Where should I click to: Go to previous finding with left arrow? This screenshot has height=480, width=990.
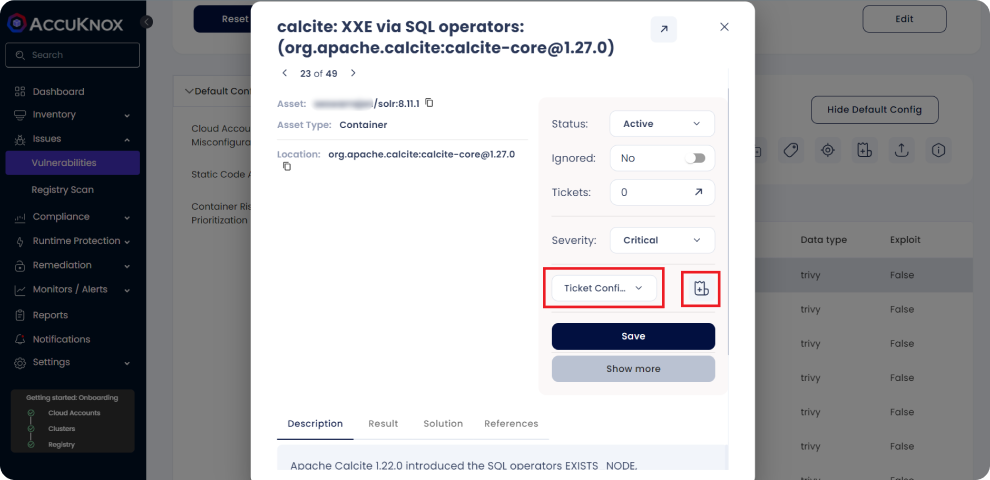click(285, 73)
